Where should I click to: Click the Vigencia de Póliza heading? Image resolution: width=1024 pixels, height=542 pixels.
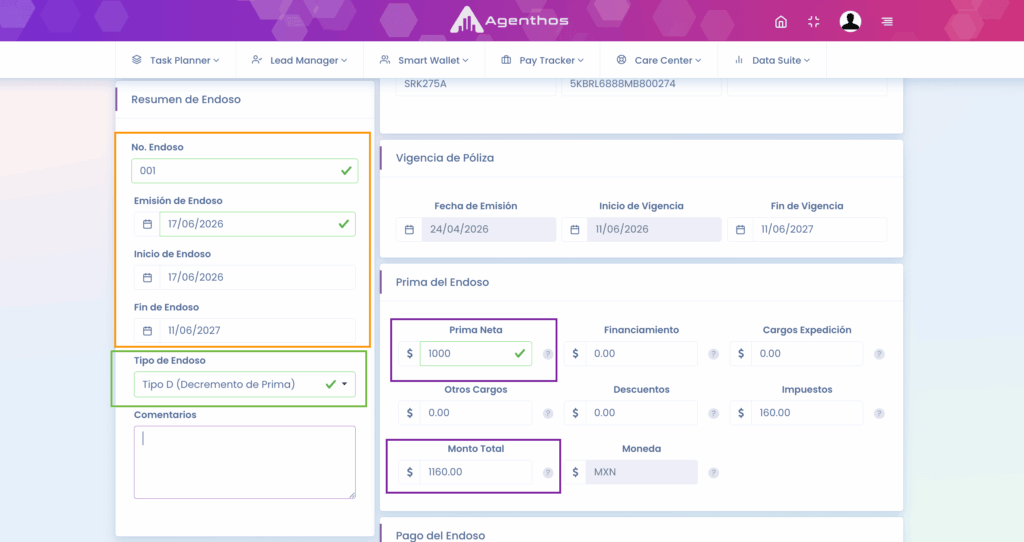(x=445, y=158)
